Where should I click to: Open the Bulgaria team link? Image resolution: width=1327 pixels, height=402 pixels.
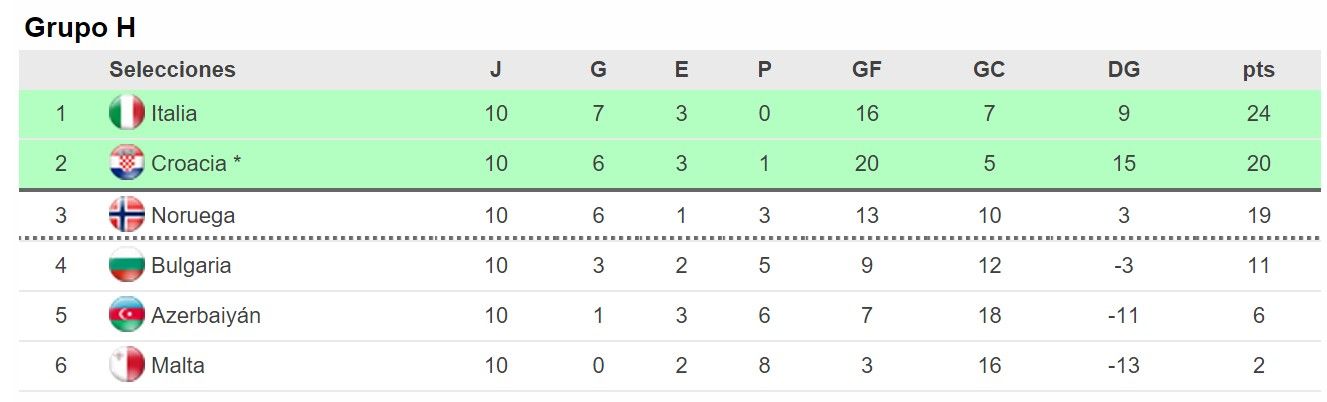pos(191,266)
